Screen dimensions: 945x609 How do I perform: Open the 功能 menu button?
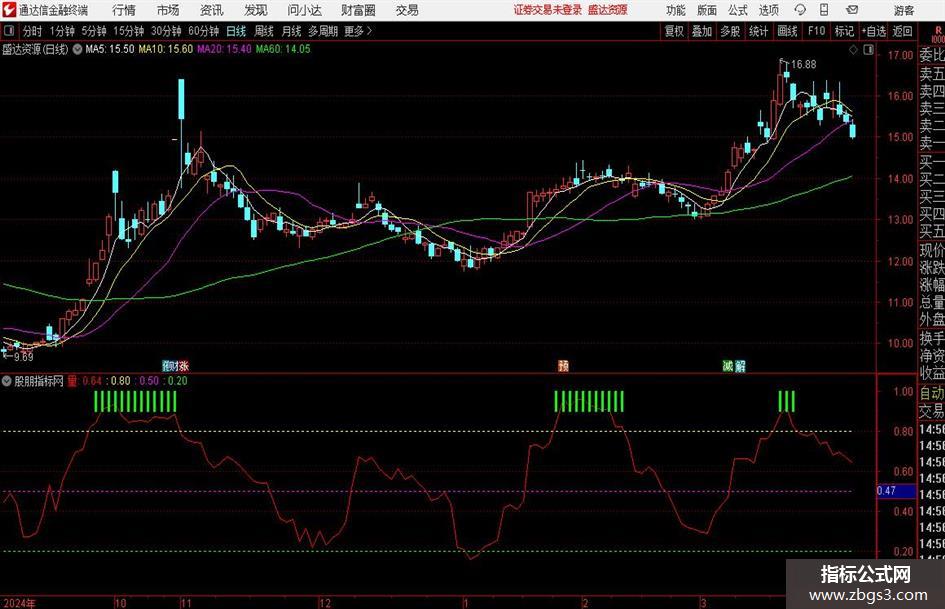[x=676, y=10]
